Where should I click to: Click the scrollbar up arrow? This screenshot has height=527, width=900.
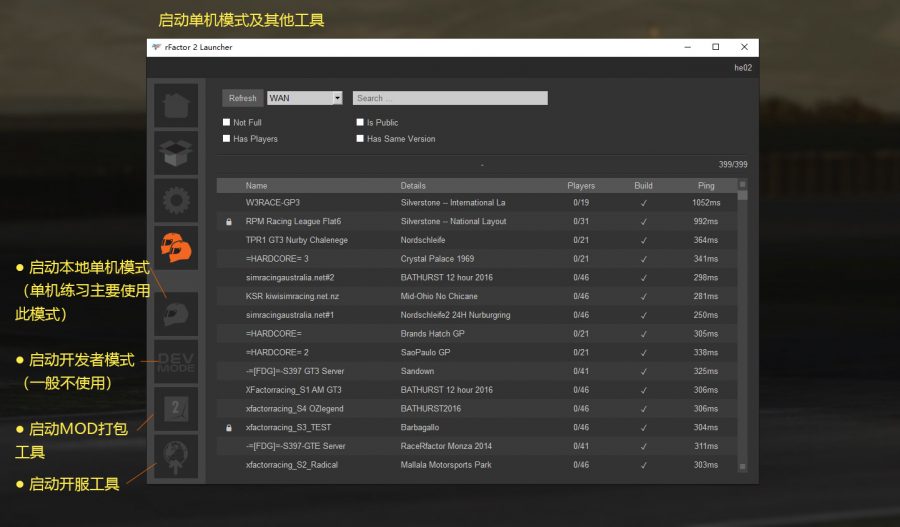[743, 184]
